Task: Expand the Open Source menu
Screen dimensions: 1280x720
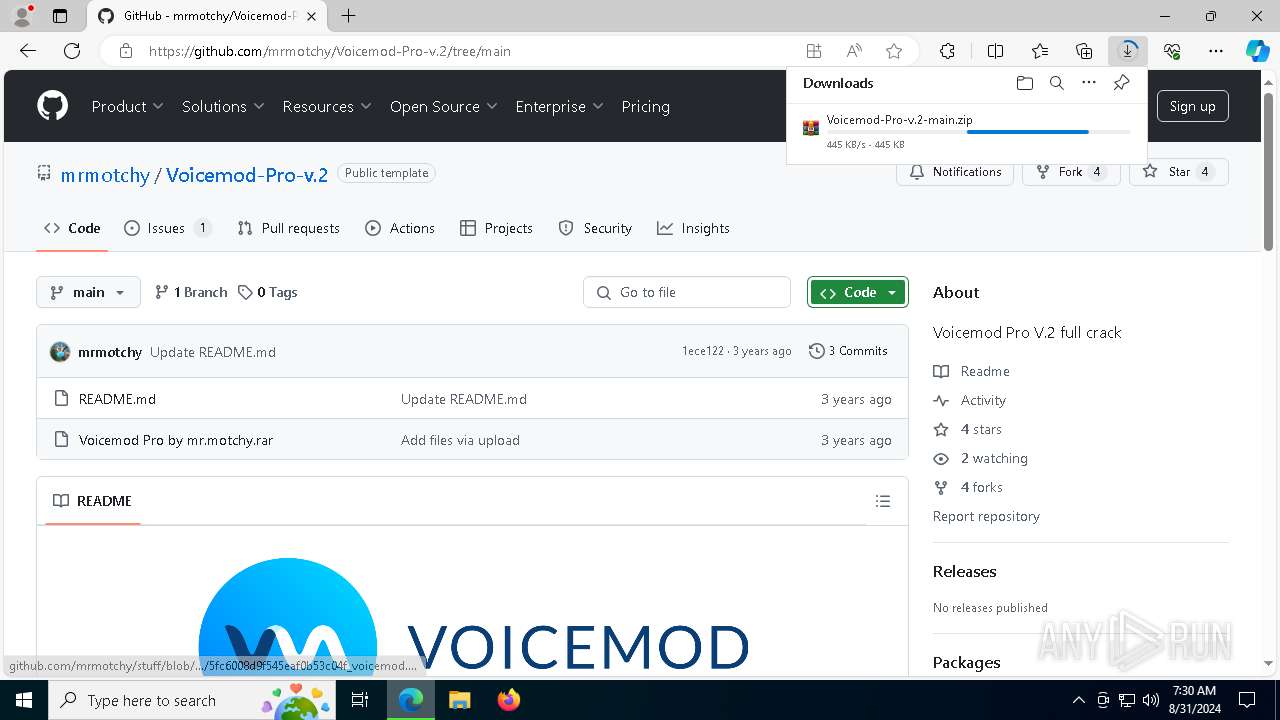Action: click(444, 106)
